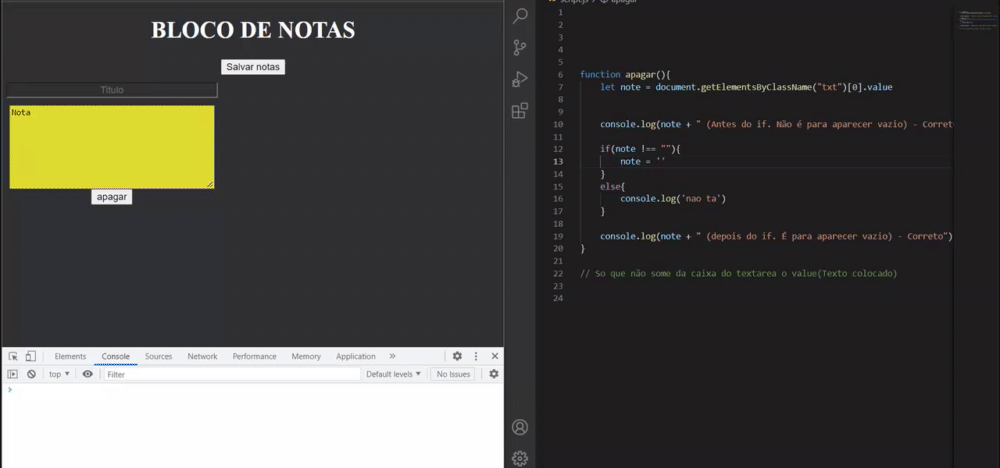Click the apagar function name in code

(640, 75)
